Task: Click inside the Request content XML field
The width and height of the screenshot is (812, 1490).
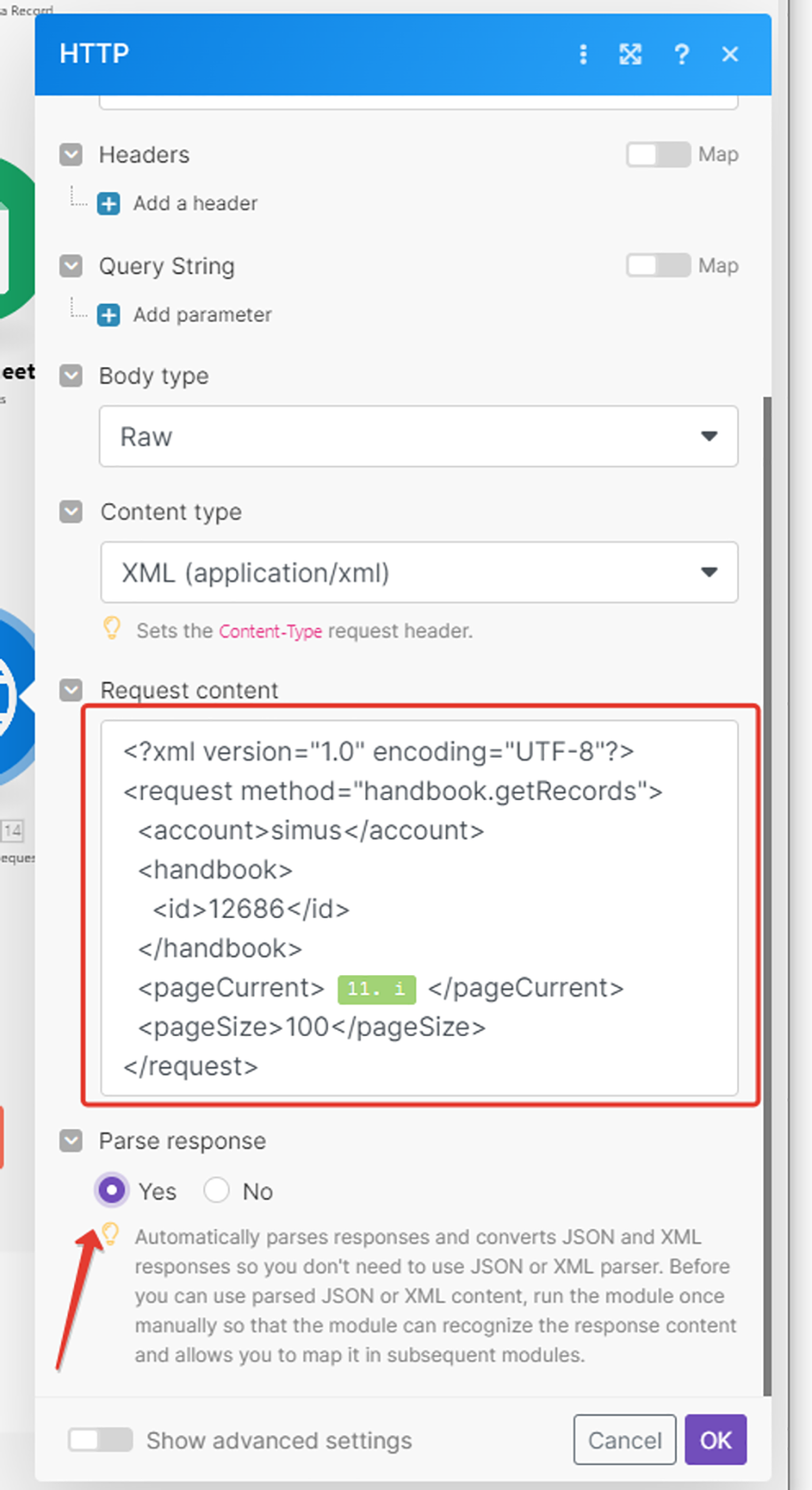Action: [419, 908]
